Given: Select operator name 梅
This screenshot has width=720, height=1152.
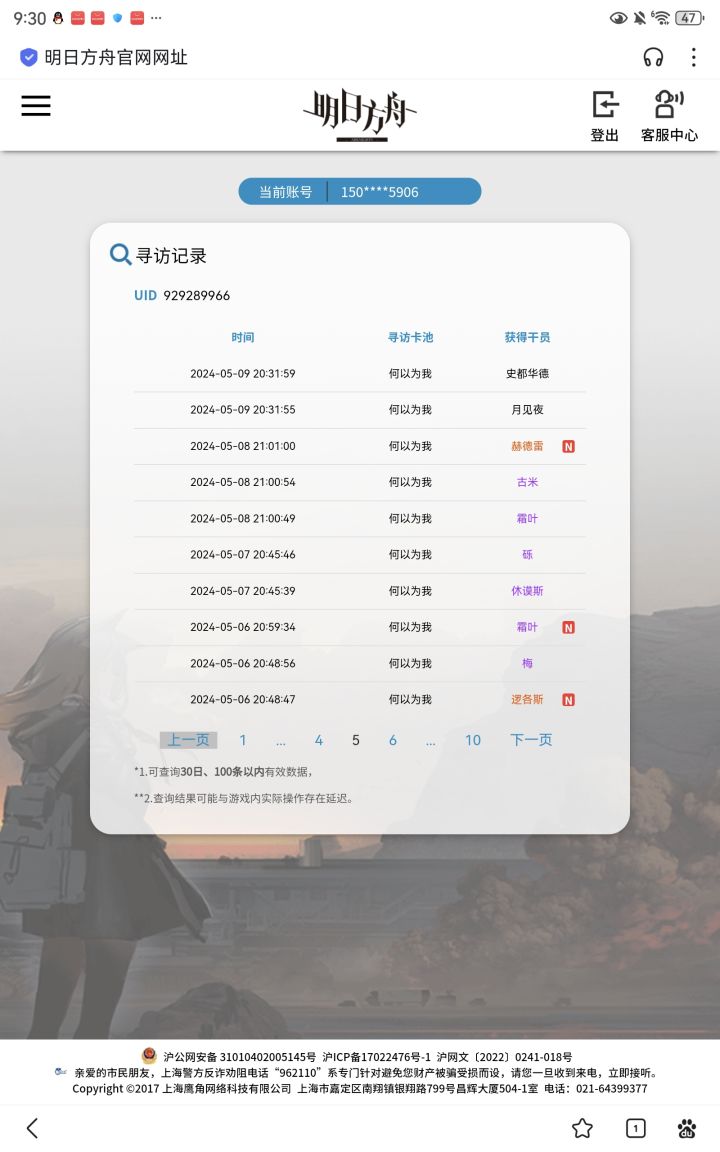Looking at the screenshot, I should point(527,663).
